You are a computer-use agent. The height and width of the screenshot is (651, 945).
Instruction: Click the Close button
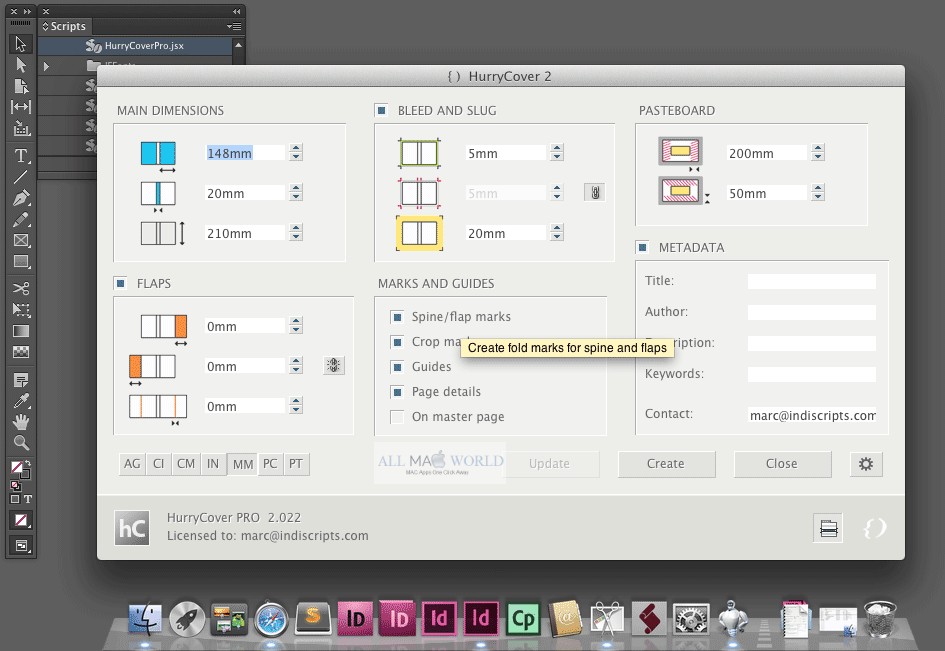[x=782, y=464]
